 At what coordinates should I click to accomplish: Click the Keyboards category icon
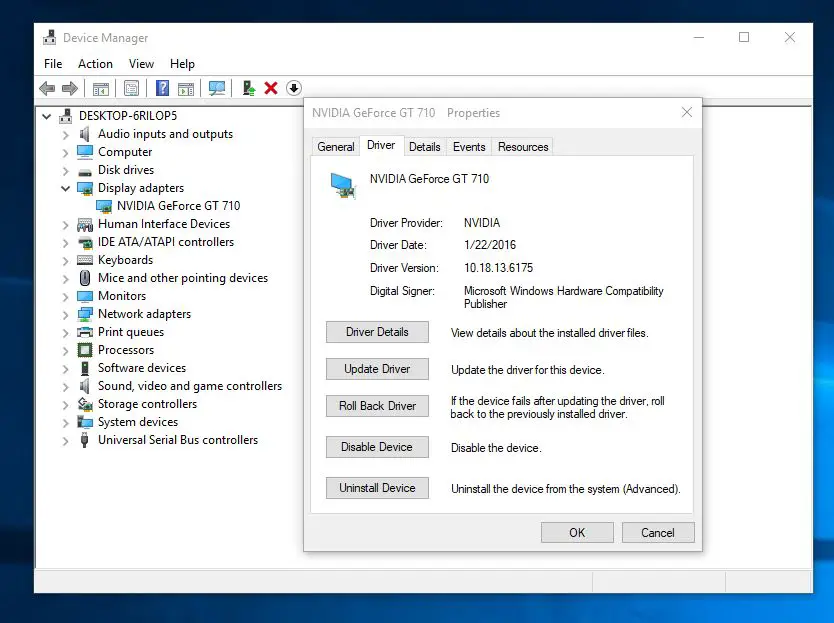coord(85,260)
